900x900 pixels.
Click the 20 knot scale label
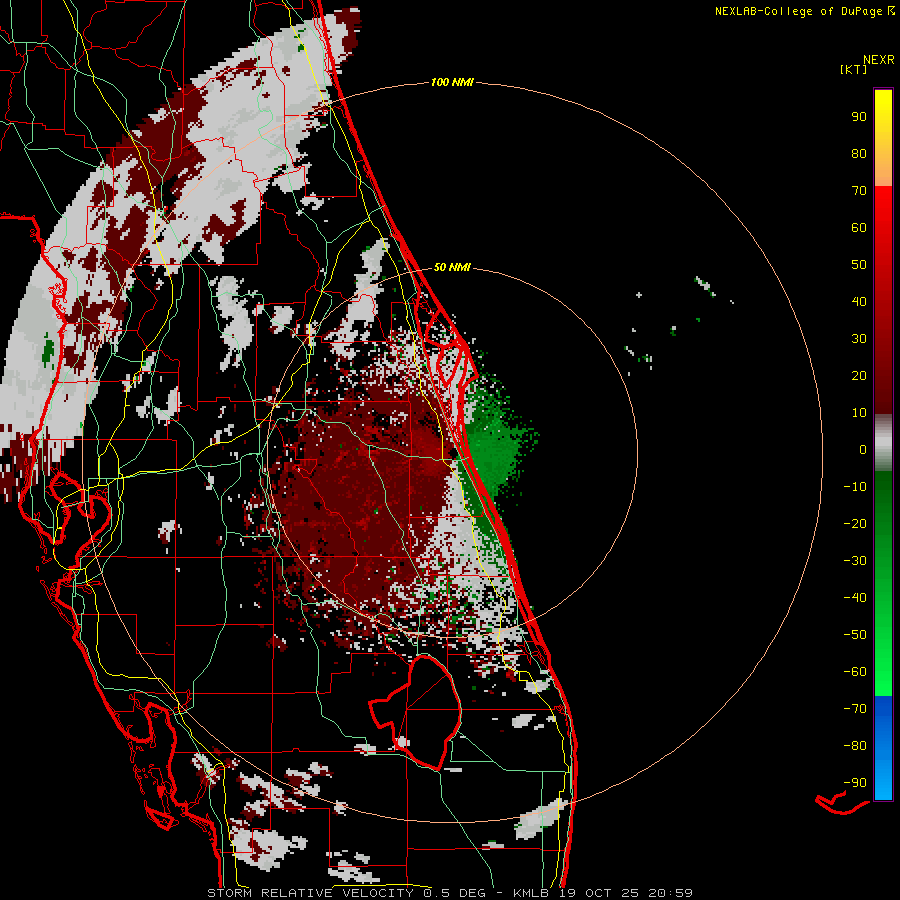click(x=859, y=376)
